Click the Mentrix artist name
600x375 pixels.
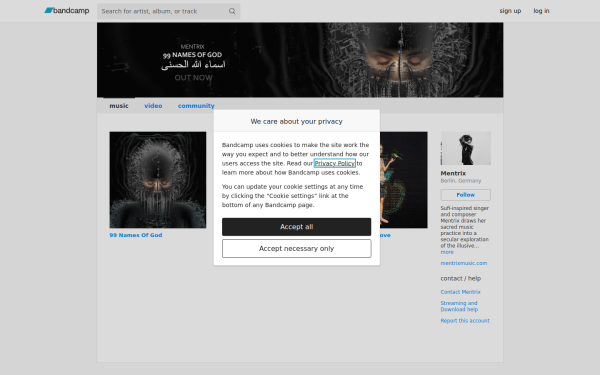click(x=453, y=173)
